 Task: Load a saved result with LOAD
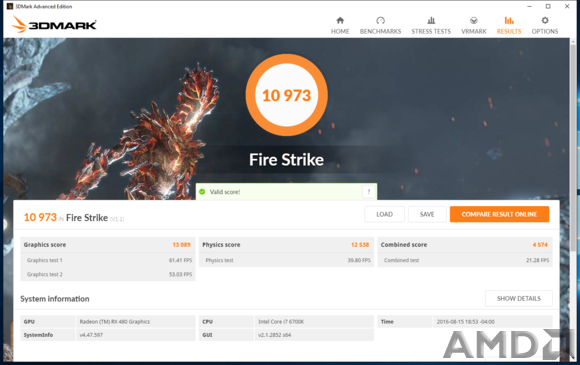click(384, 214)
